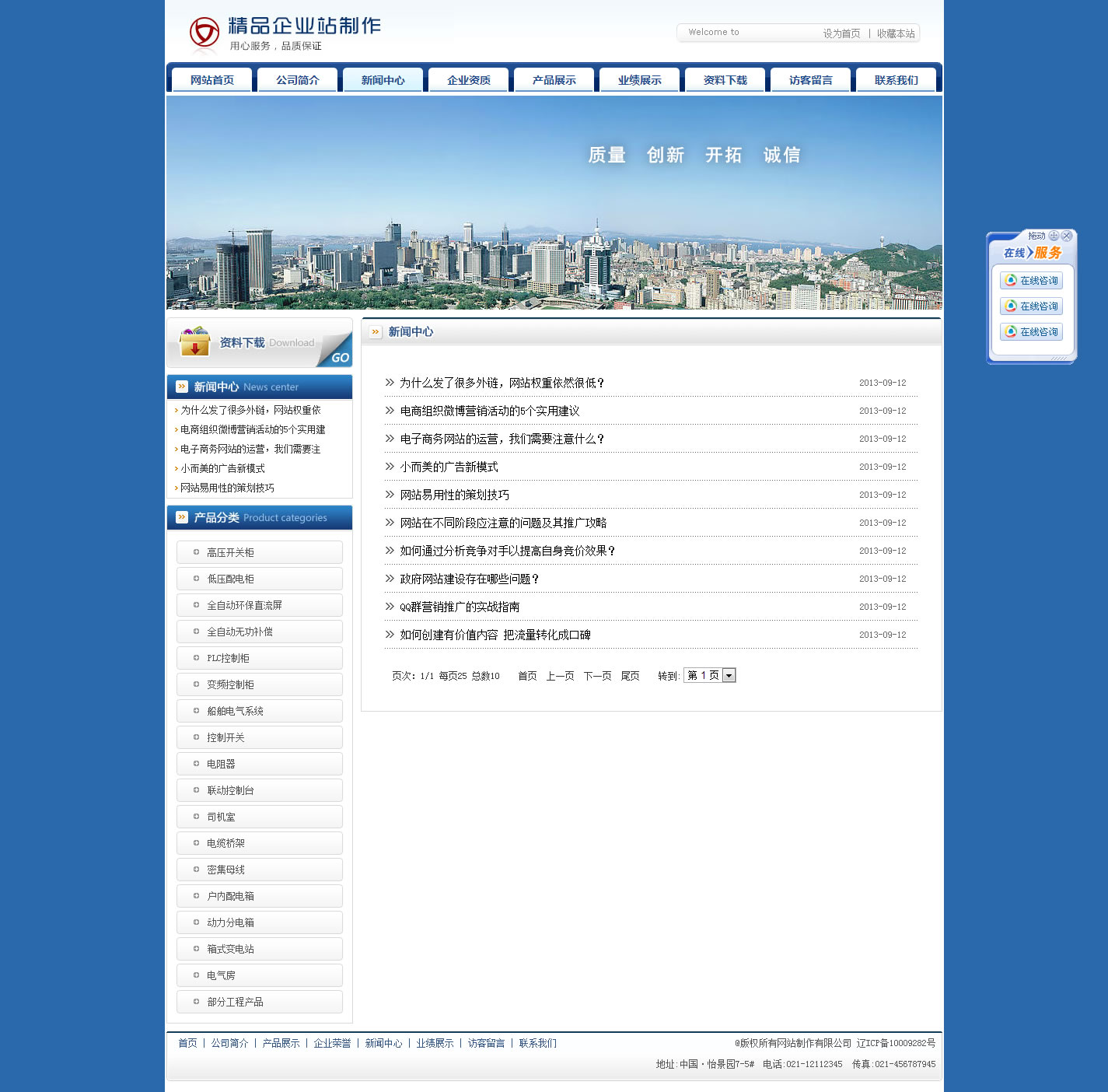Switch to the 联系我们 navigation tab
The height and width of the screenshot is (1092, 1108).
click(x=896, y=80)
